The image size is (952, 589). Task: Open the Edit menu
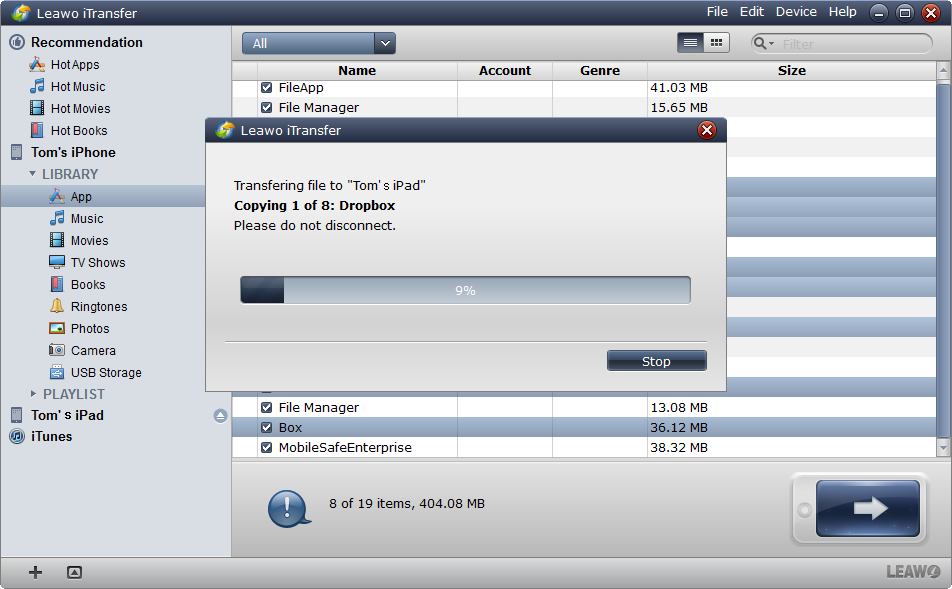[752, 12]
